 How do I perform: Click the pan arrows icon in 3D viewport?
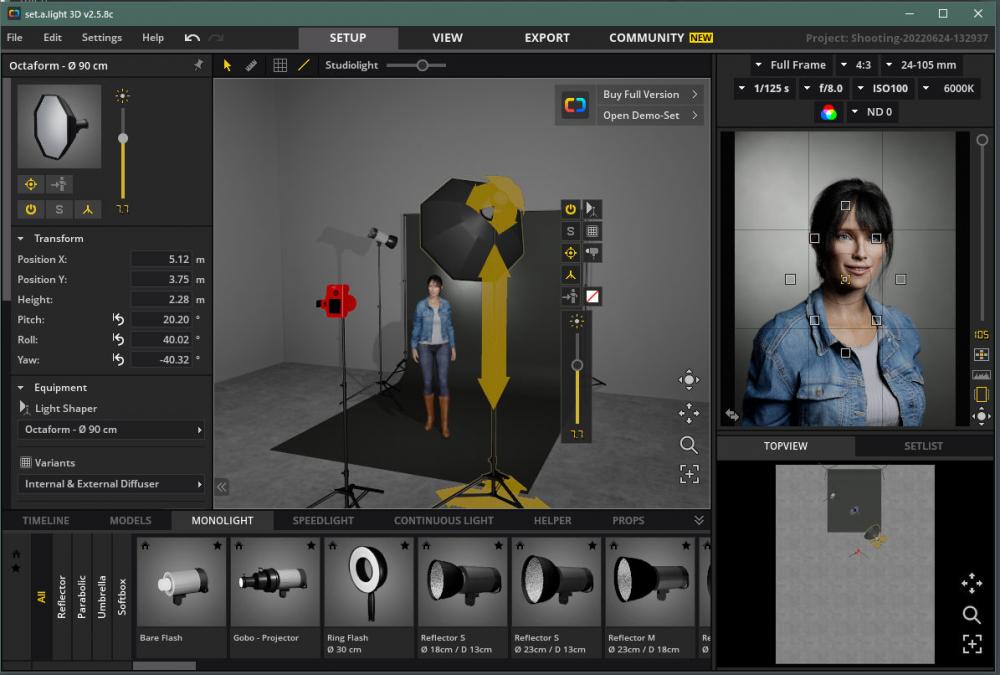689,413
